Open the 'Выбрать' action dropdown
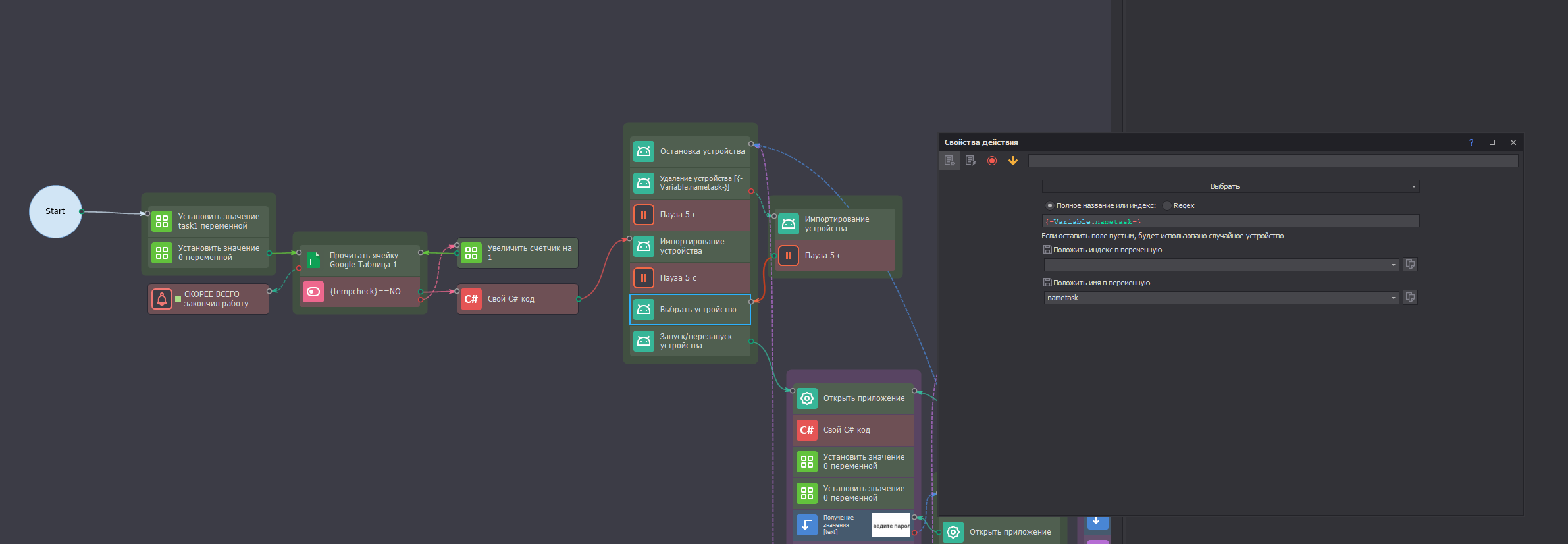The image size is (1568, 544). (1230, 186)
